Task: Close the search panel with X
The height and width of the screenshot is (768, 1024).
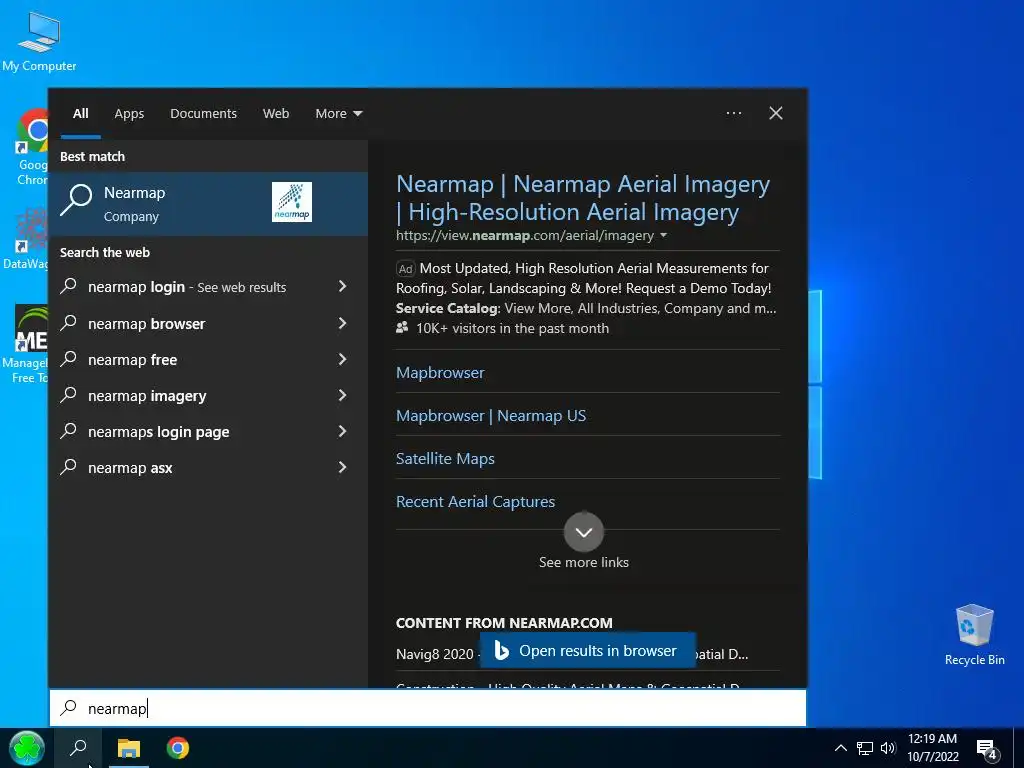Action: [776, 113]
